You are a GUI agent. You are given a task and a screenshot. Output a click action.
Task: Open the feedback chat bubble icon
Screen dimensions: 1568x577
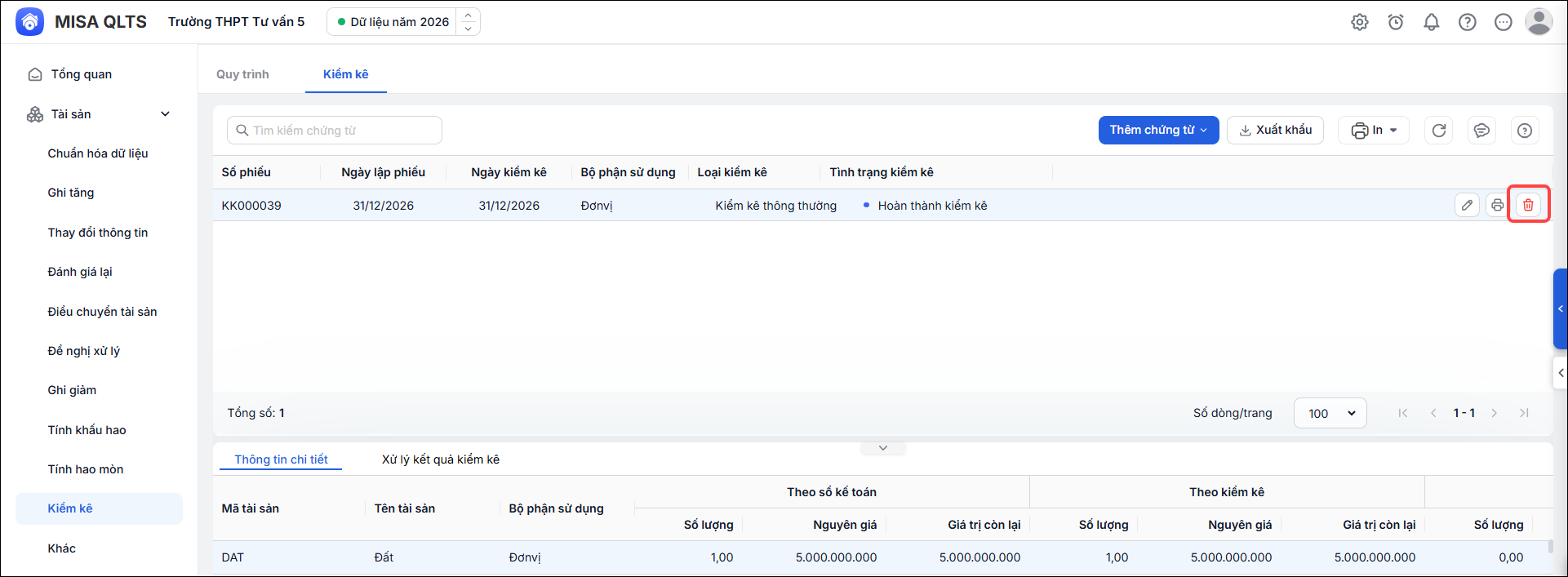point(1482,131)
